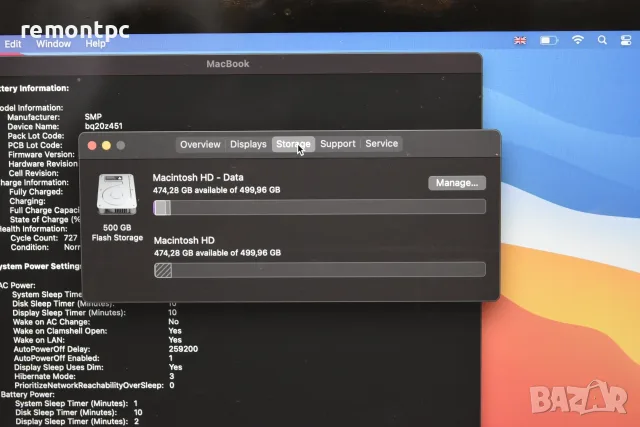Screen dimensions: 640x427
Task: Select the "AutoPowerOff Enabled:" label
Action: point(56,358)
